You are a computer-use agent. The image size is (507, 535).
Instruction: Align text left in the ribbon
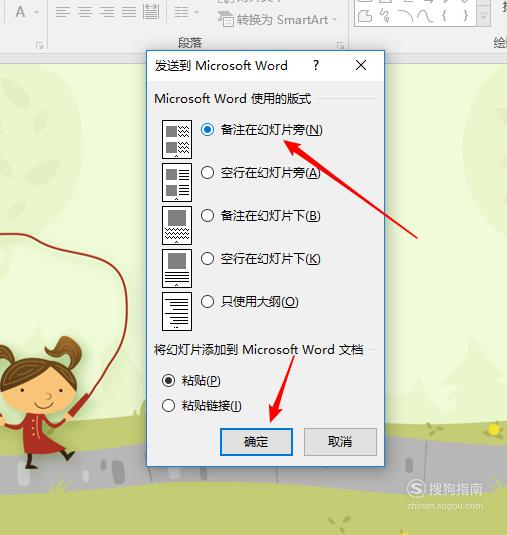click(63, 12)
